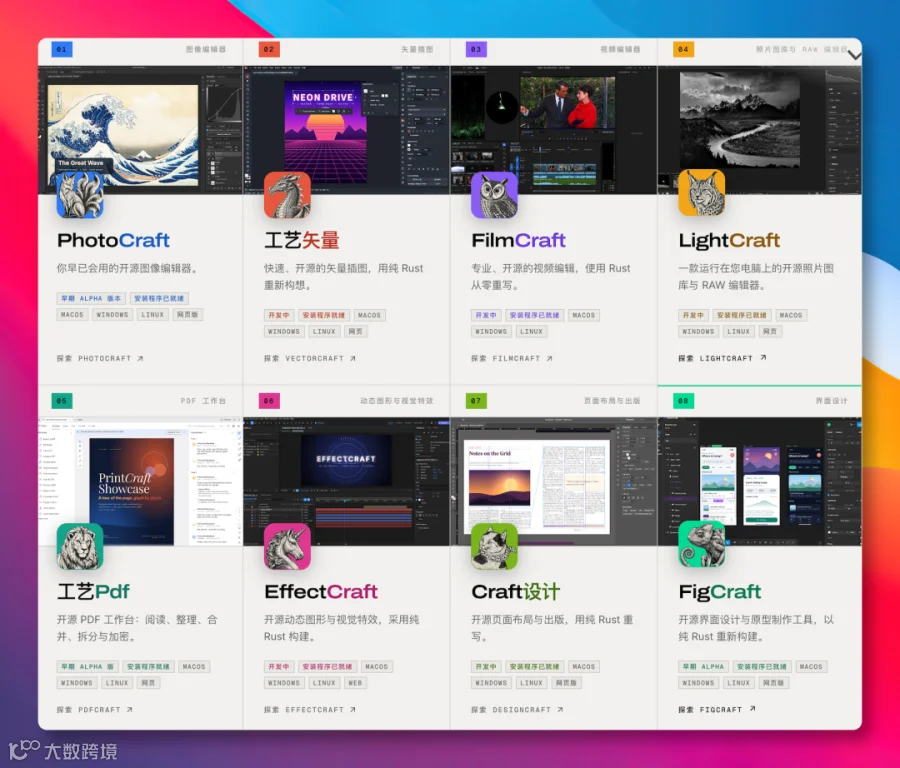
Task: Open the 探索 EFFECTCRAFT link
Action: (x=310, y=710)
